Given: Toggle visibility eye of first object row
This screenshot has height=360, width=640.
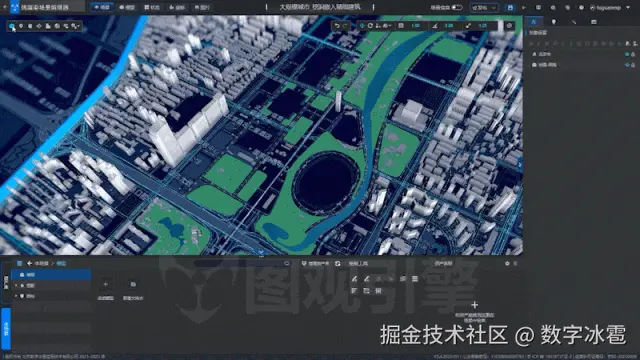Looking at the screenshot, I should (x=627, y=54).
